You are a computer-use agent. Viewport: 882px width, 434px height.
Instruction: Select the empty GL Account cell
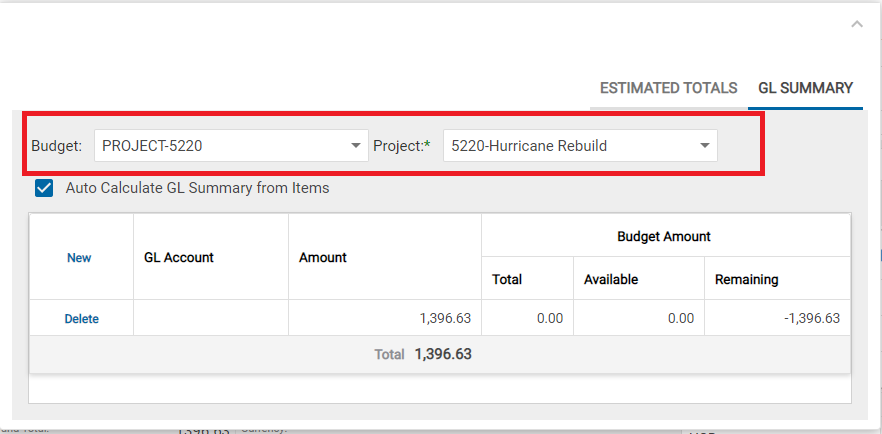(210, 319)
